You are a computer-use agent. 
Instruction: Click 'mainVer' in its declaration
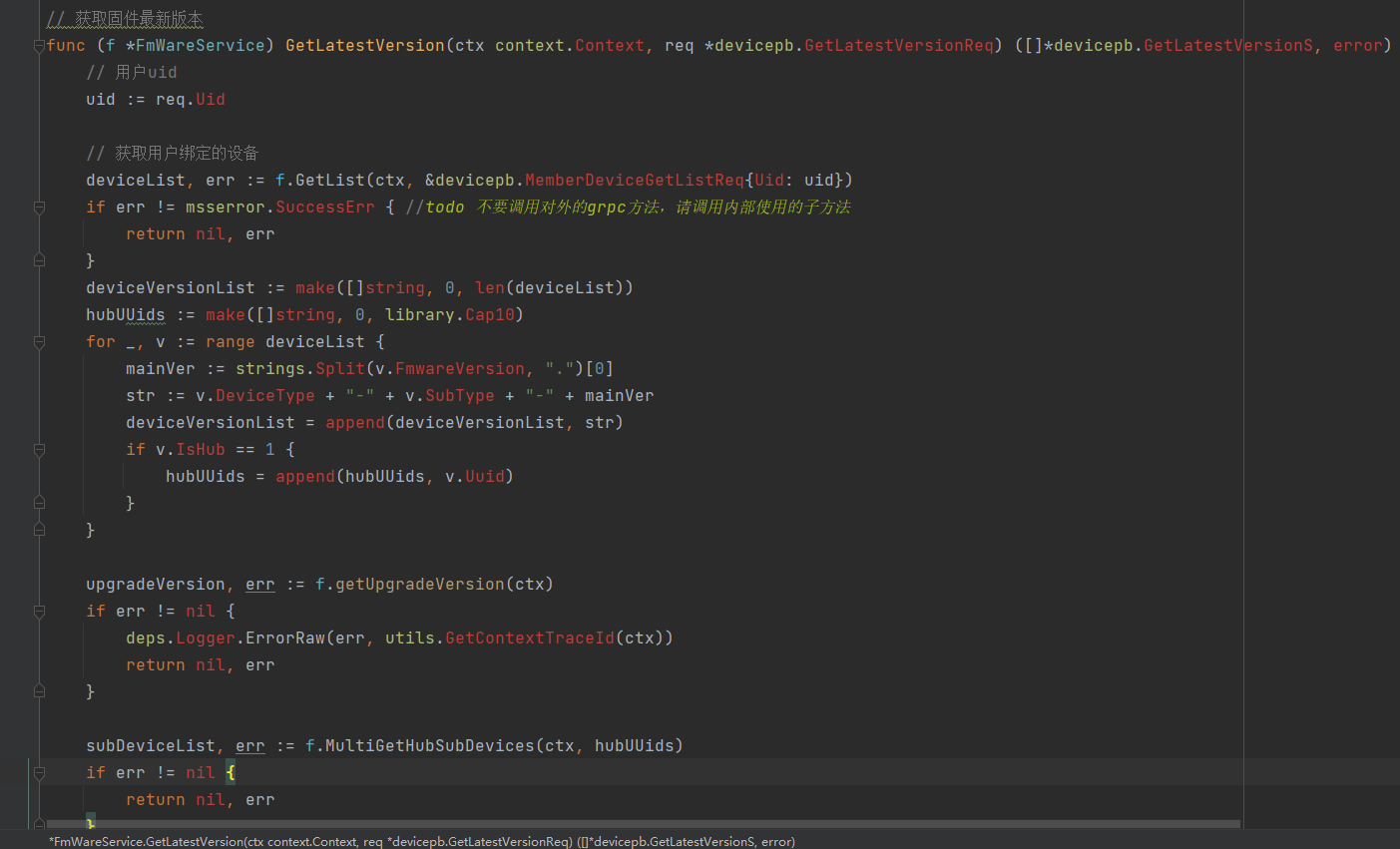(161, 369)
